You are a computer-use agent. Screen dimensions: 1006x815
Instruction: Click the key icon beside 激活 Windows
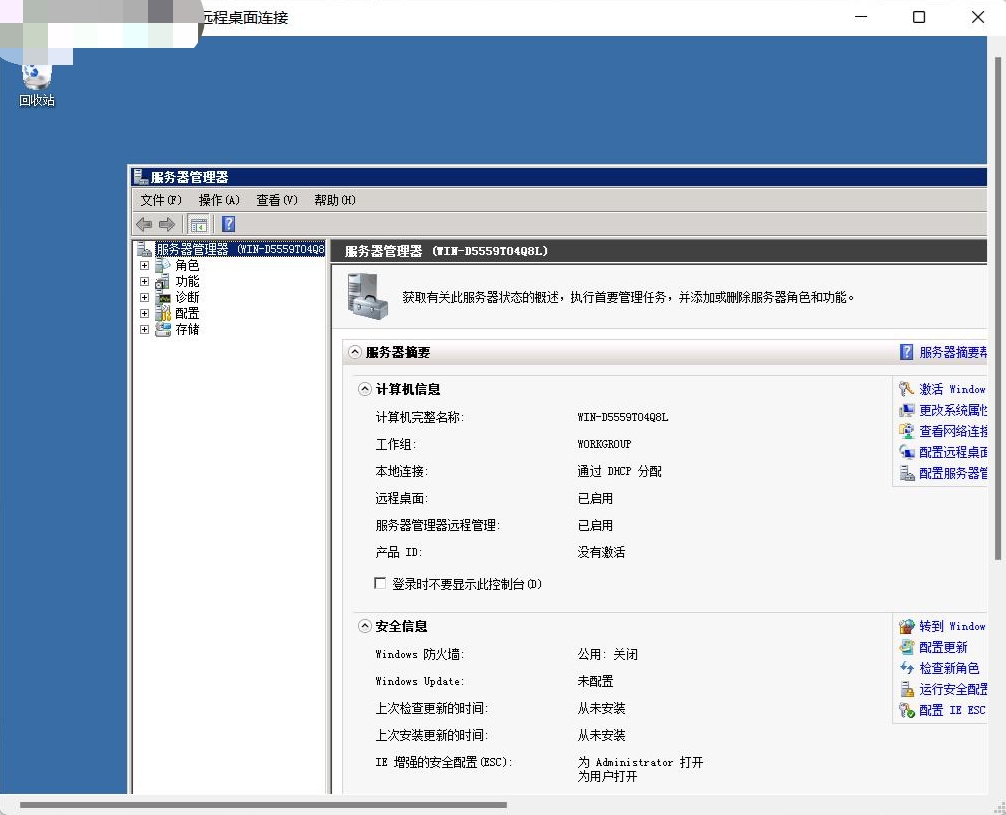[906, 388]
